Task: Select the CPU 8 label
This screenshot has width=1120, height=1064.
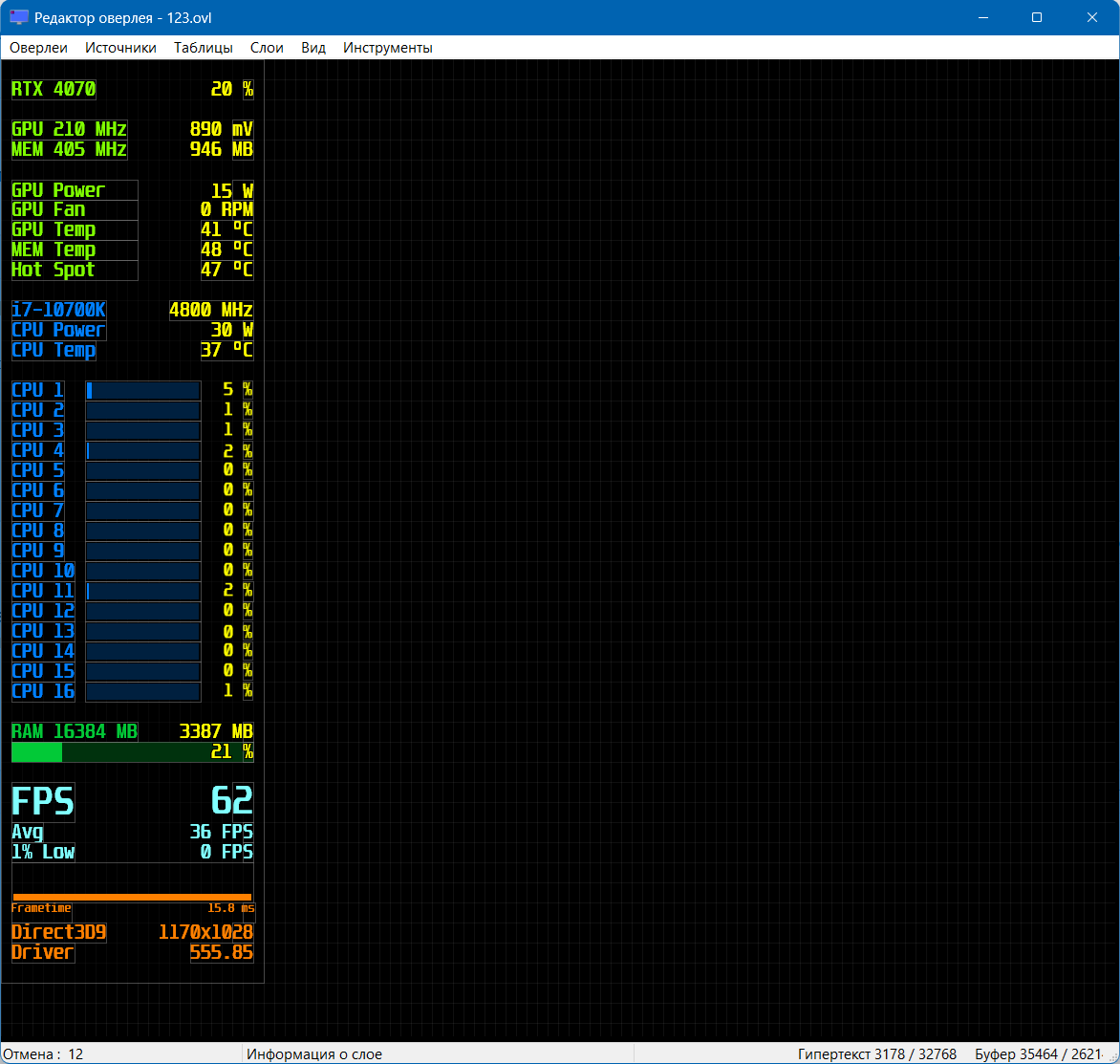Action: click(38, 531)
